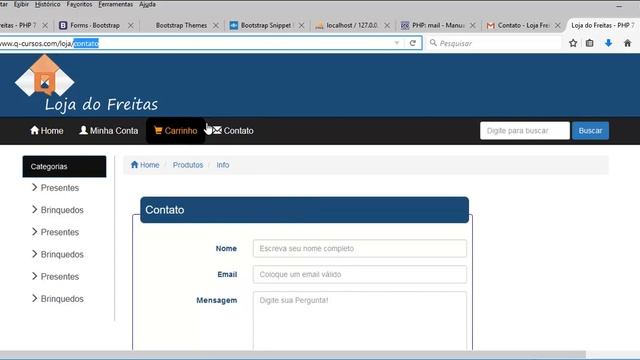Image resolution: width=640 pixels, height=360 pixels.
Task: Click the PHP mail tab favicon
Action: click(404, 25)
